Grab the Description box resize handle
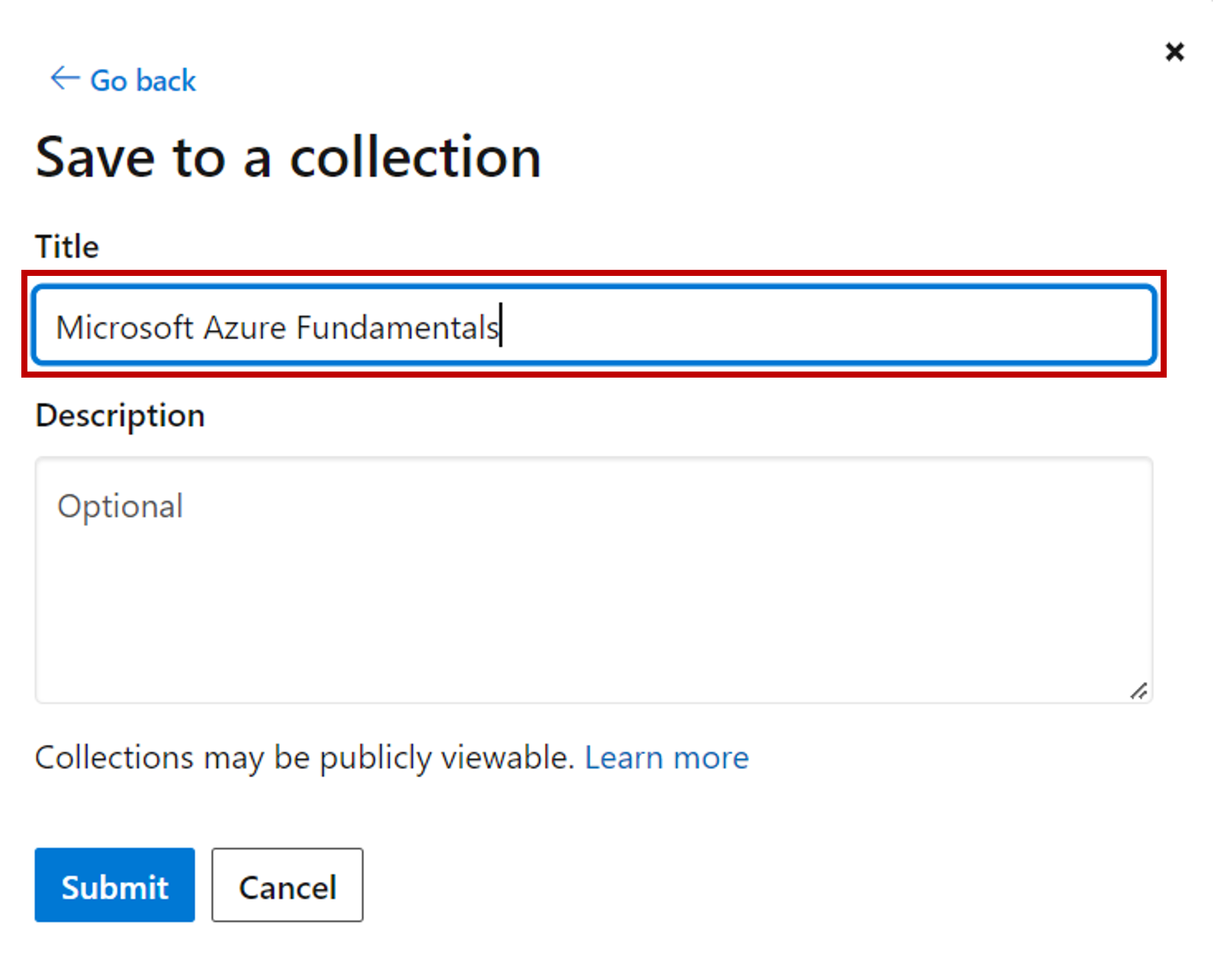This screenshot has width=1213, height=980. (1139, 691)
